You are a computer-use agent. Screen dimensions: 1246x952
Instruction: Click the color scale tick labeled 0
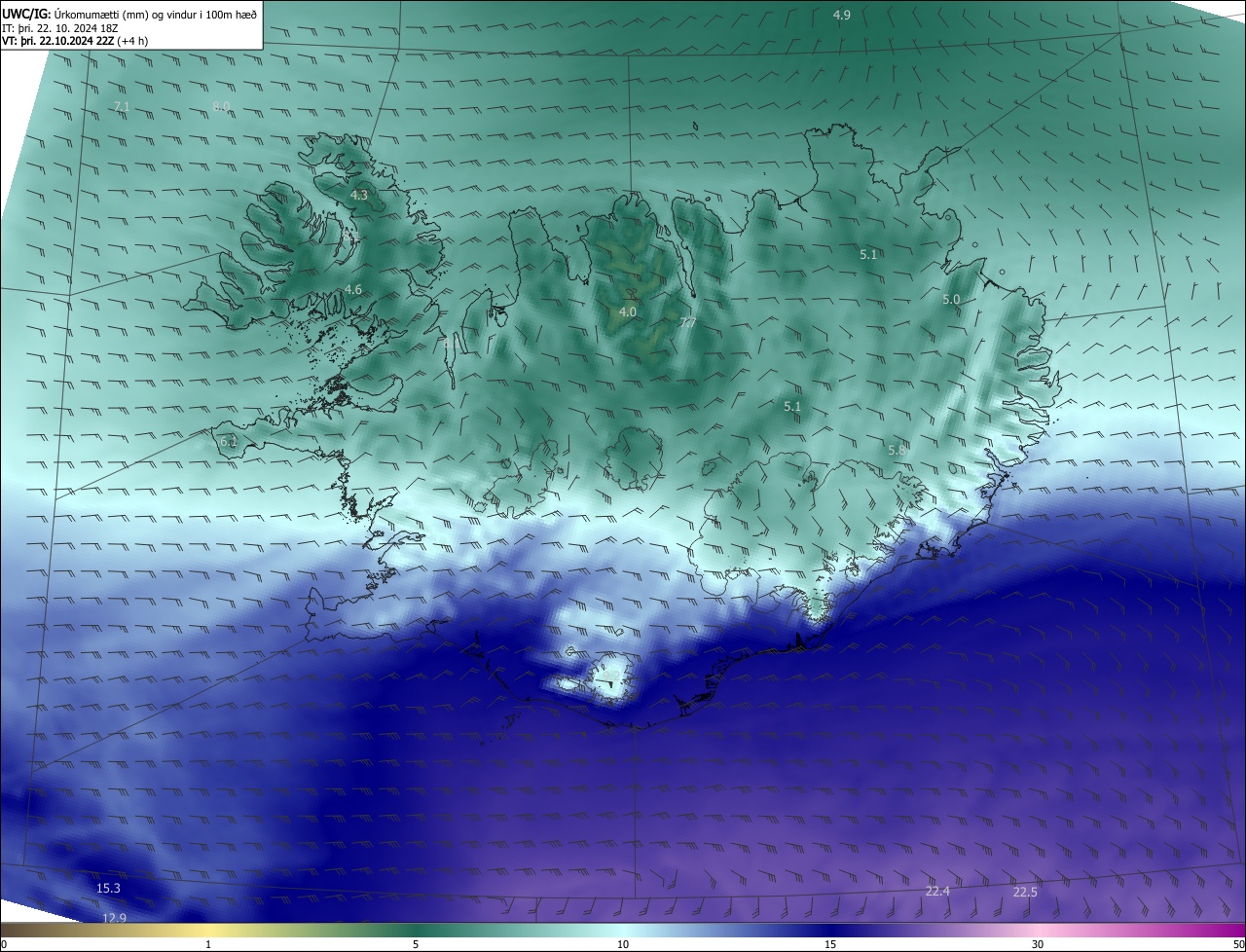3,944
